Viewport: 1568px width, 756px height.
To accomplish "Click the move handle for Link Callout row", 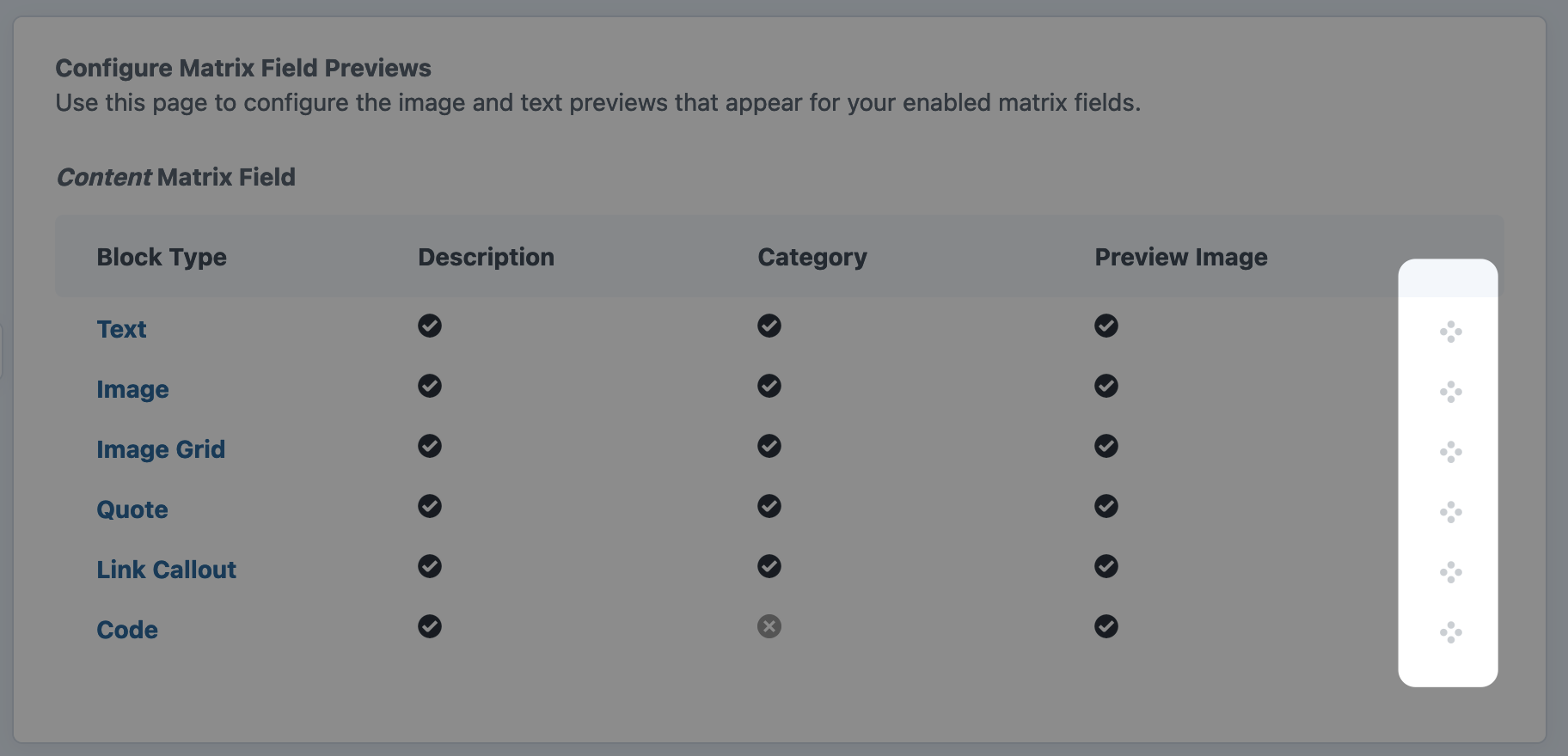I will click(x=1451, y=572).
